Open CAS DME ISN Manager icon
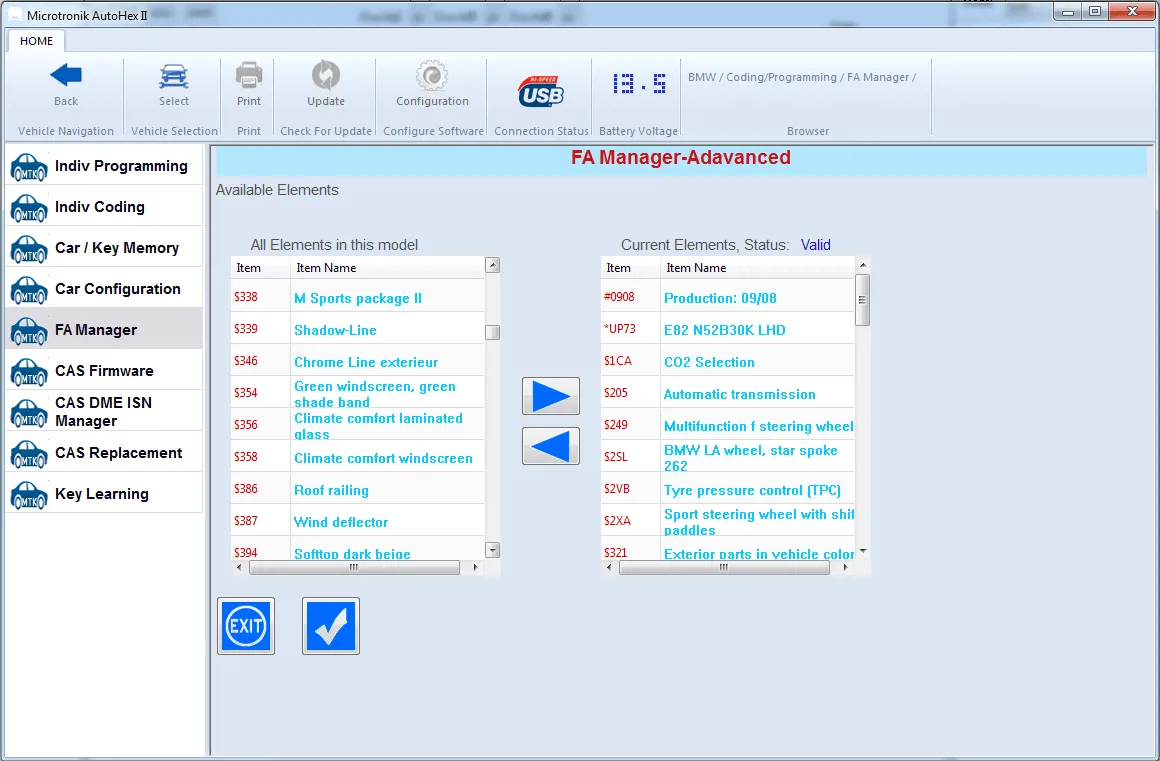The height and width of the screenshot is (761, 1160). pyautogui.click(x=29, y=413)
